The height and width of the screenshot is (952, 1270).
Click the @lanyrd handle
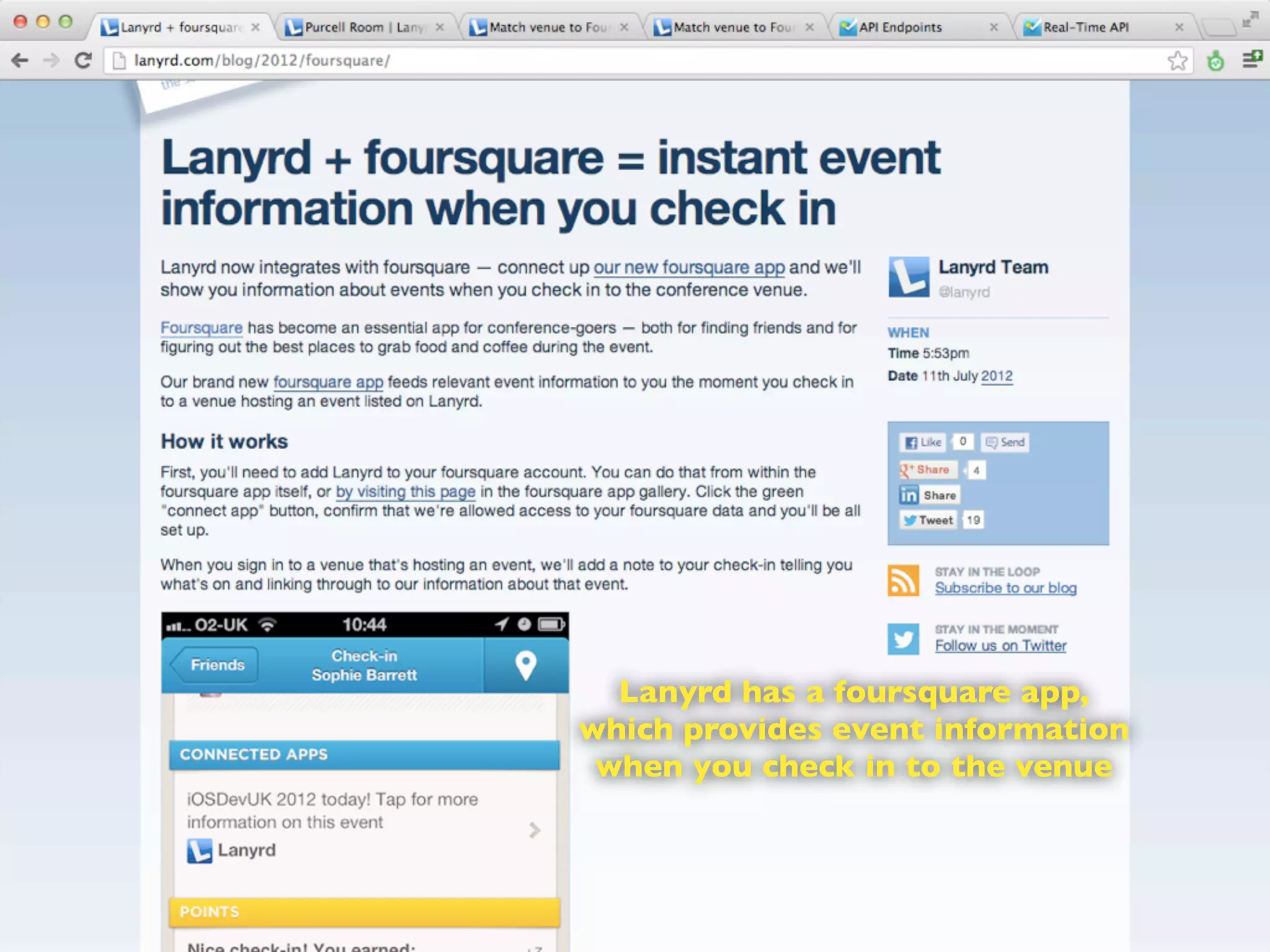tap(964, 292)
